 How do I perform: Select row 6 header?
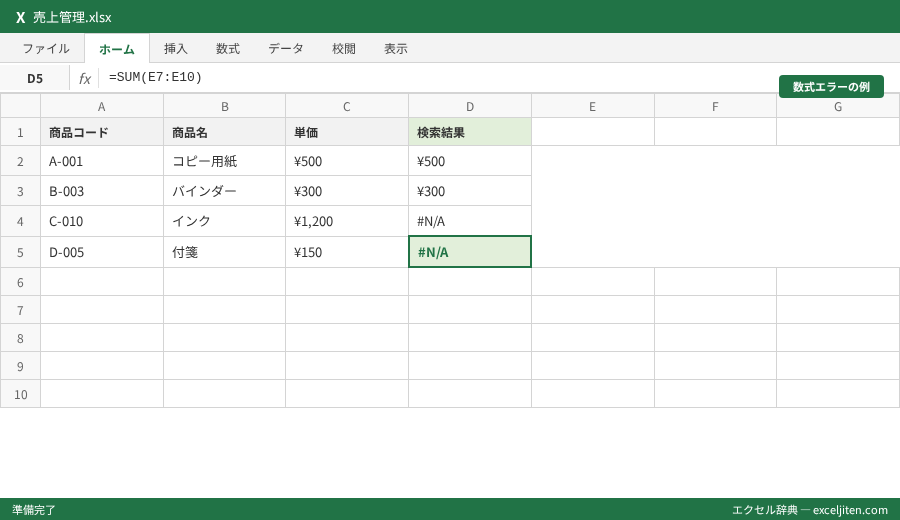21,282
